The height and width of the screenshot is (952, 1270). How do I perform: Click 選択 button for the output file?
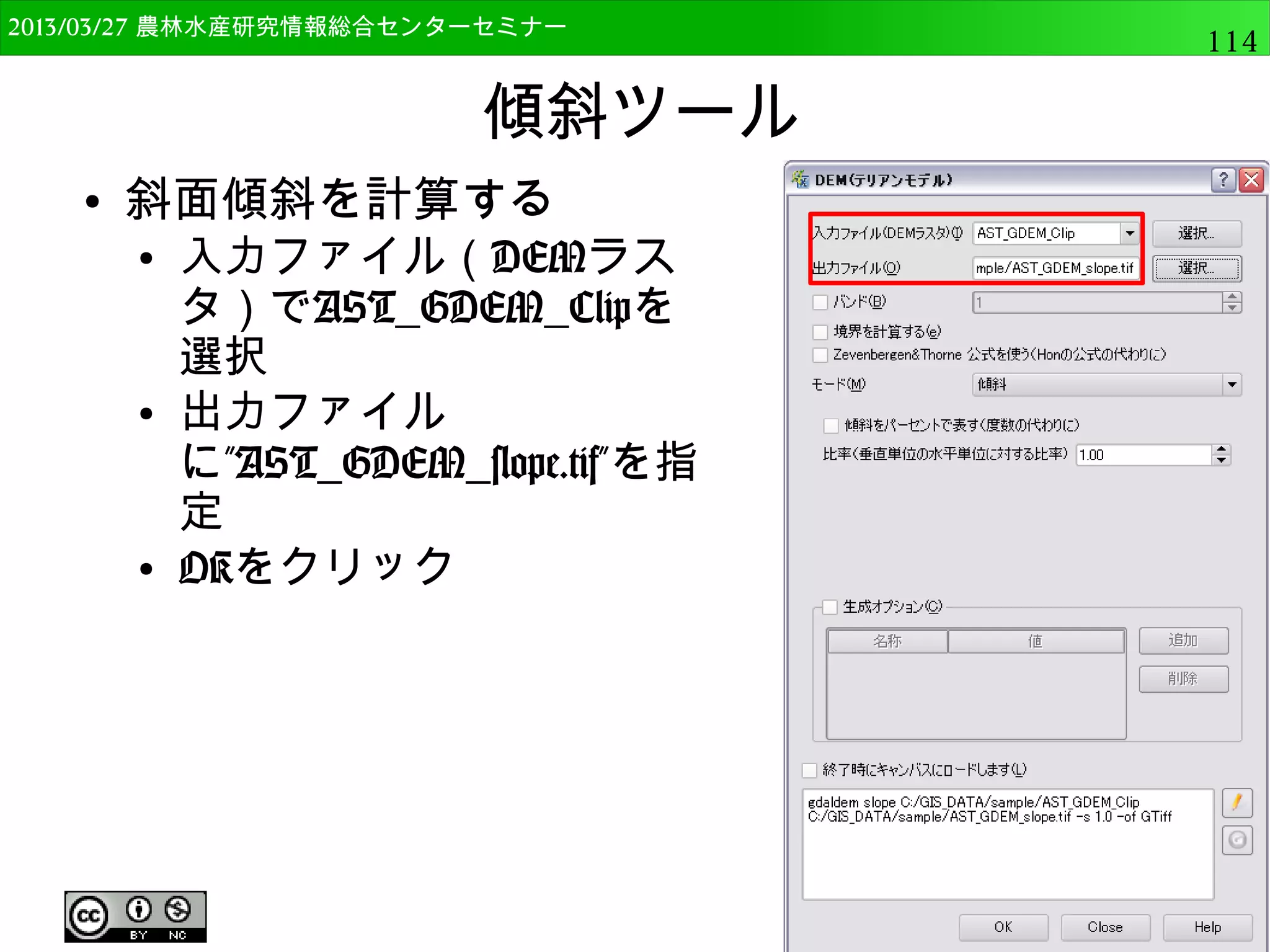pos(1197,269)
